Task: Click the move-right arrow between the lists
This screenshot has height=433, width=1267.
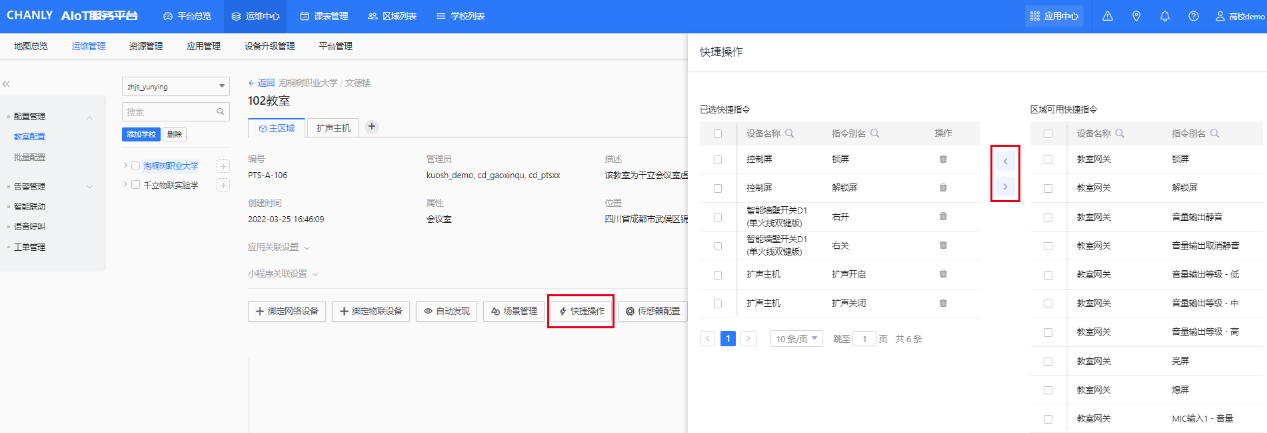Action: tap(1005, 187)
